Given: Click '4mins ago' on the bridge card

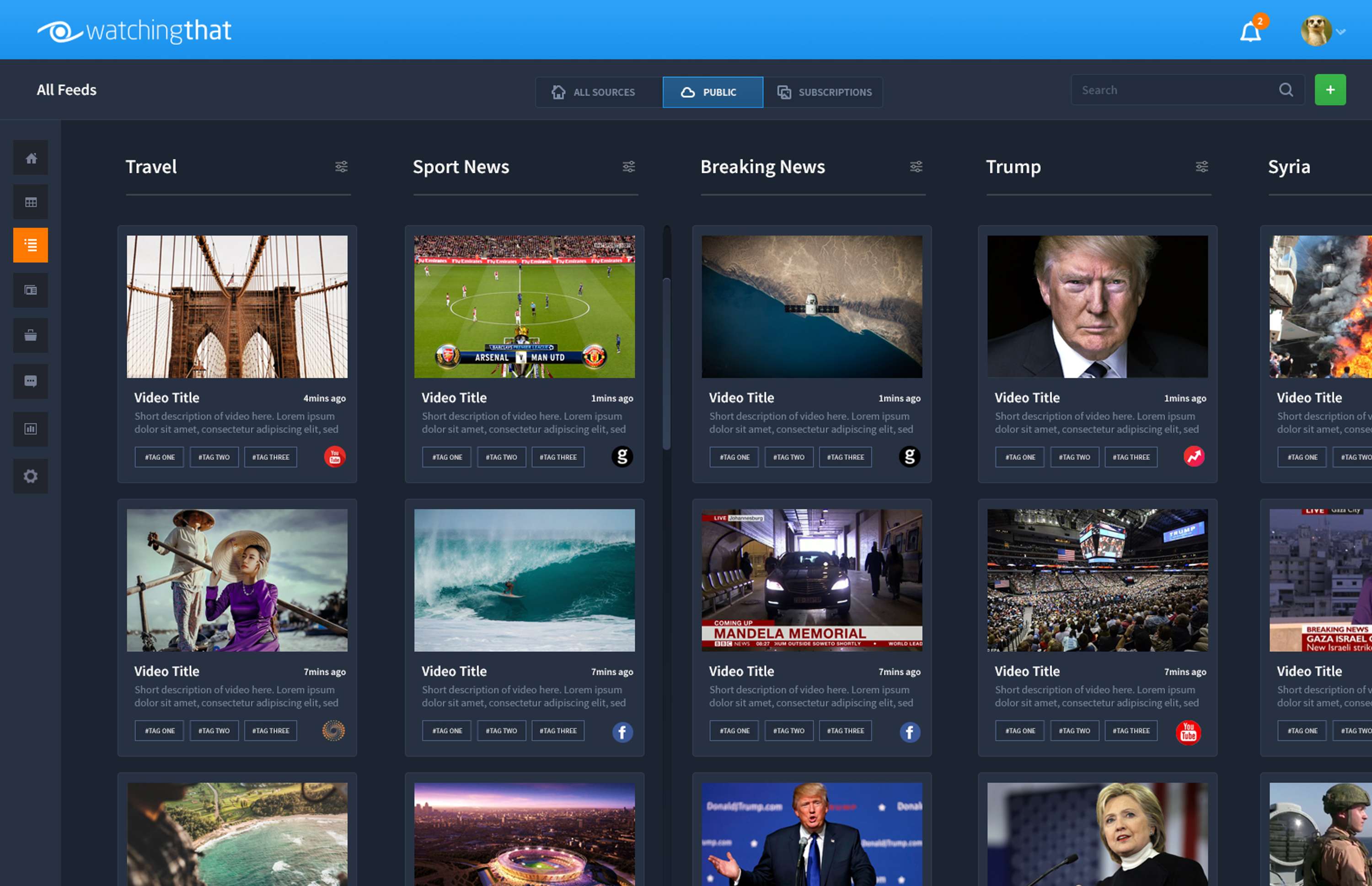Looking at the screenshot, I should pos(324,398).
